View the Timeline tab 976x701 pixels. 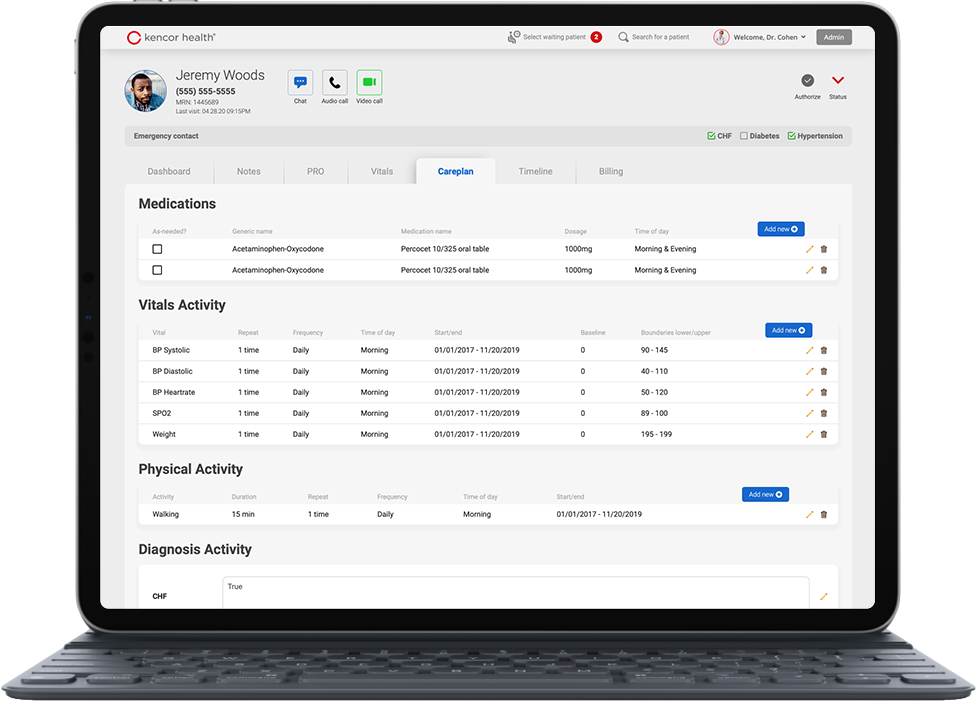click(535, 171)
